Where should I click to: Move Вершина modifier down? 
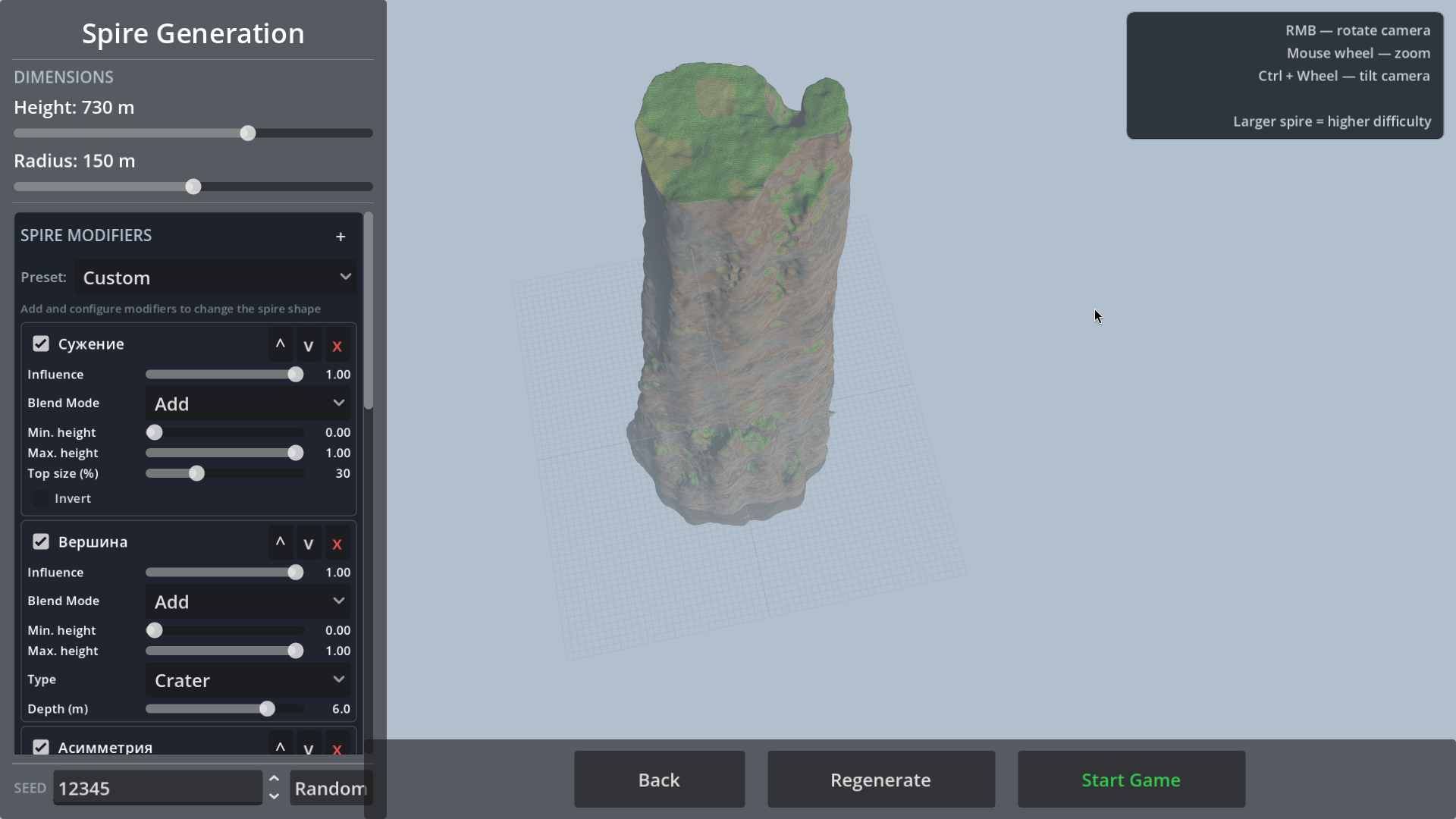(x=309, y=544)
